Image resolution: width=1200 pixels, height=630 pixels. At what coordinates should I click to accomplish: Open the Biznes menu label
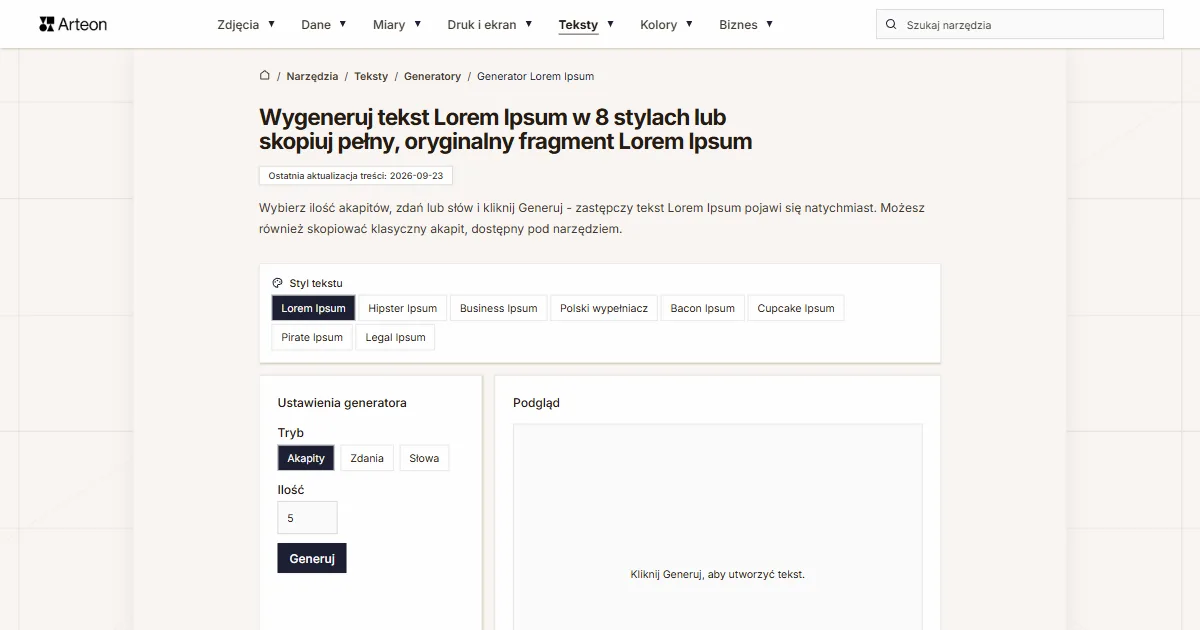738,25
